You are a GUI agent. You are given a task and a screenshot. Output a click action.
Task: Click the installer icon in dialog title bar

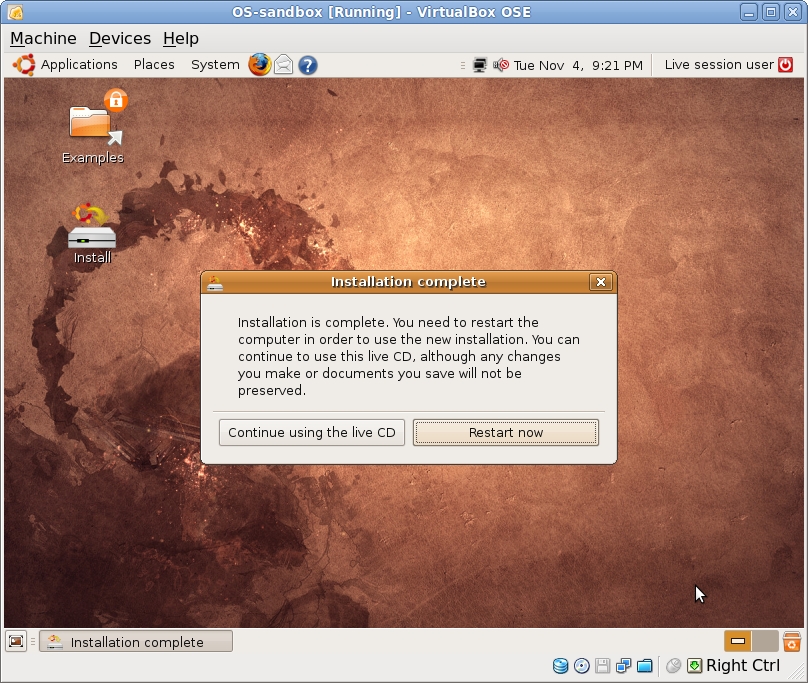(x=214, y=282)
